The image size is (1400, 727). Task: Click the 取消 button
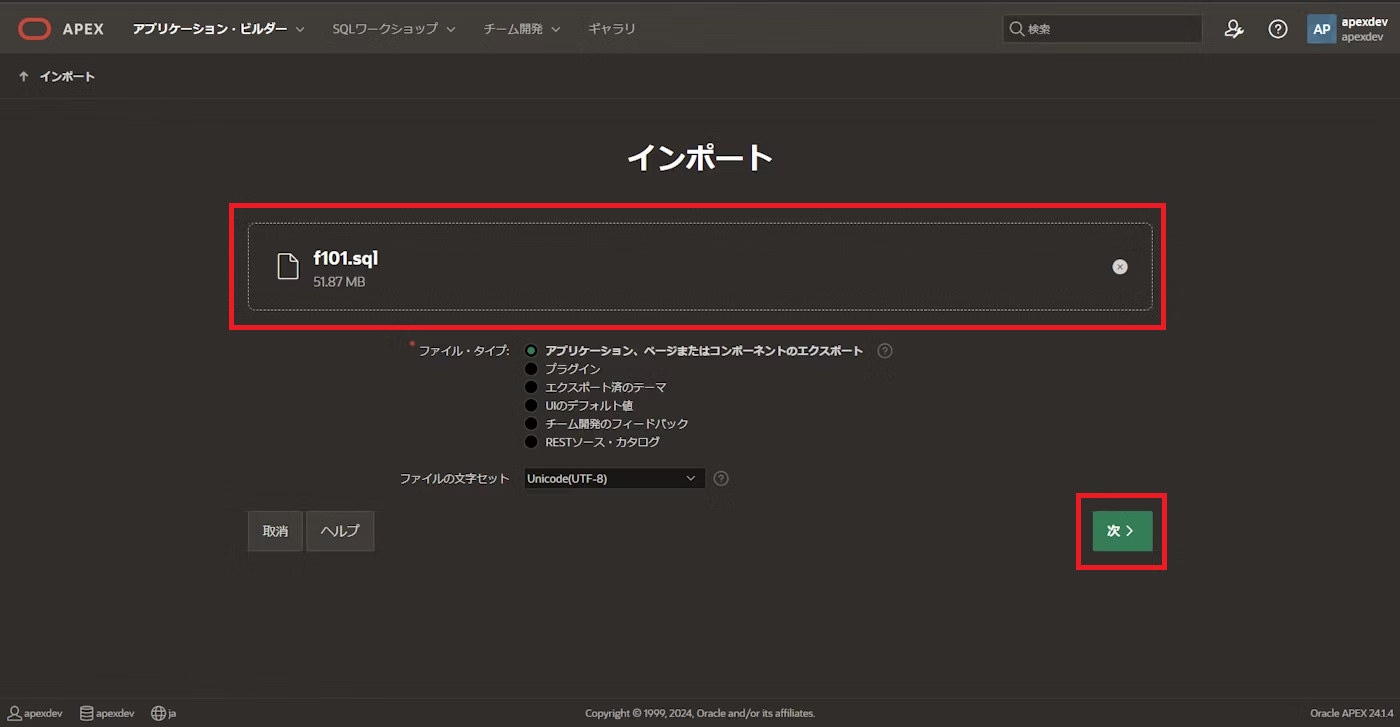click(x=275, y=531)
